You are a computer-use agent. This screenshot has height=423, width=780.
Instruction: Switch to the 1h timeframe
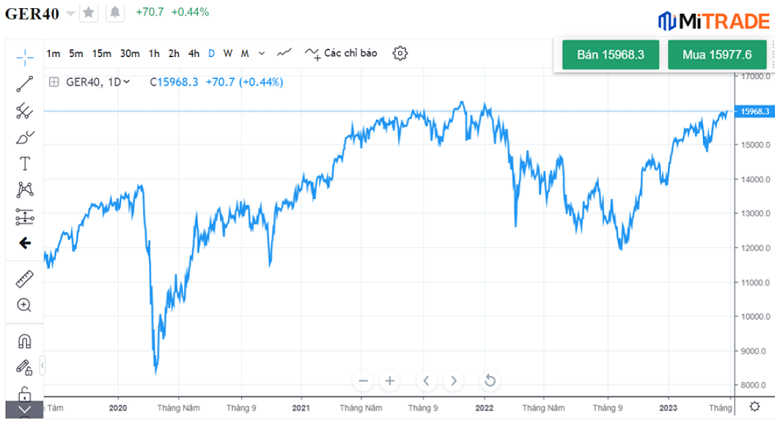[x=154, y=53]
